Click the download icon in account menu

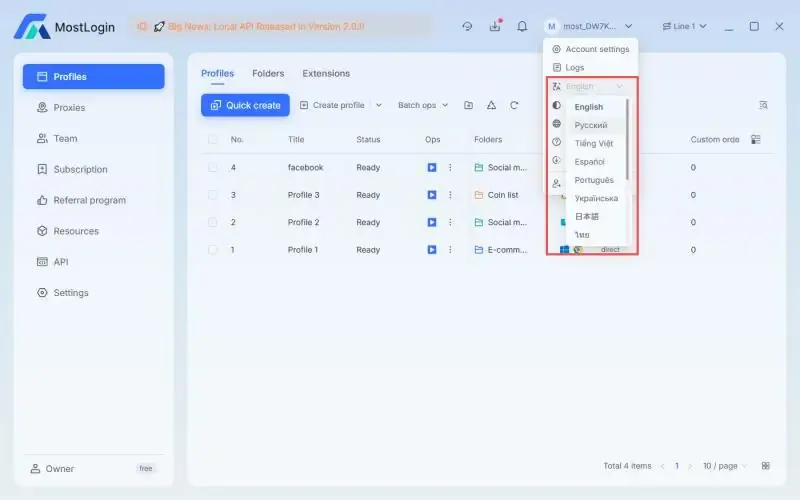557,160
